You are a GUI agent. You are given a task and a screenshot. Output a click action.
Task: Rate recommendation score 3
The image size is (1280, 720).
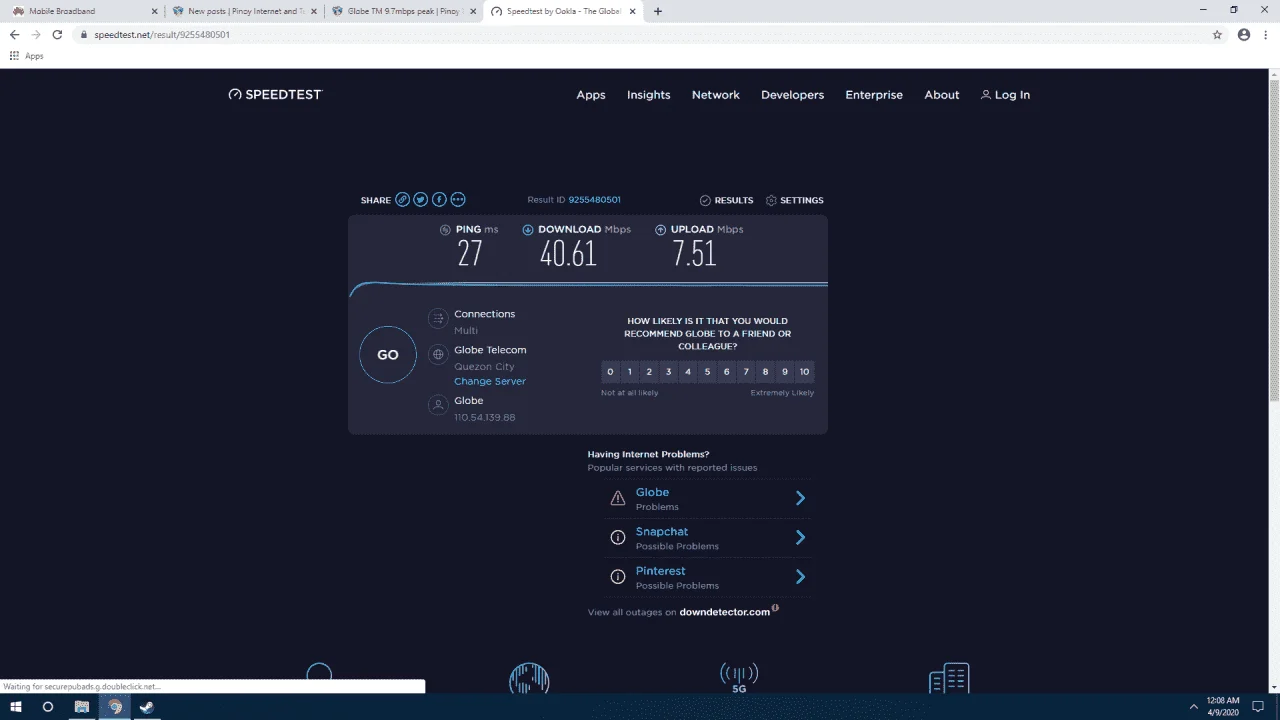point(668,372)
